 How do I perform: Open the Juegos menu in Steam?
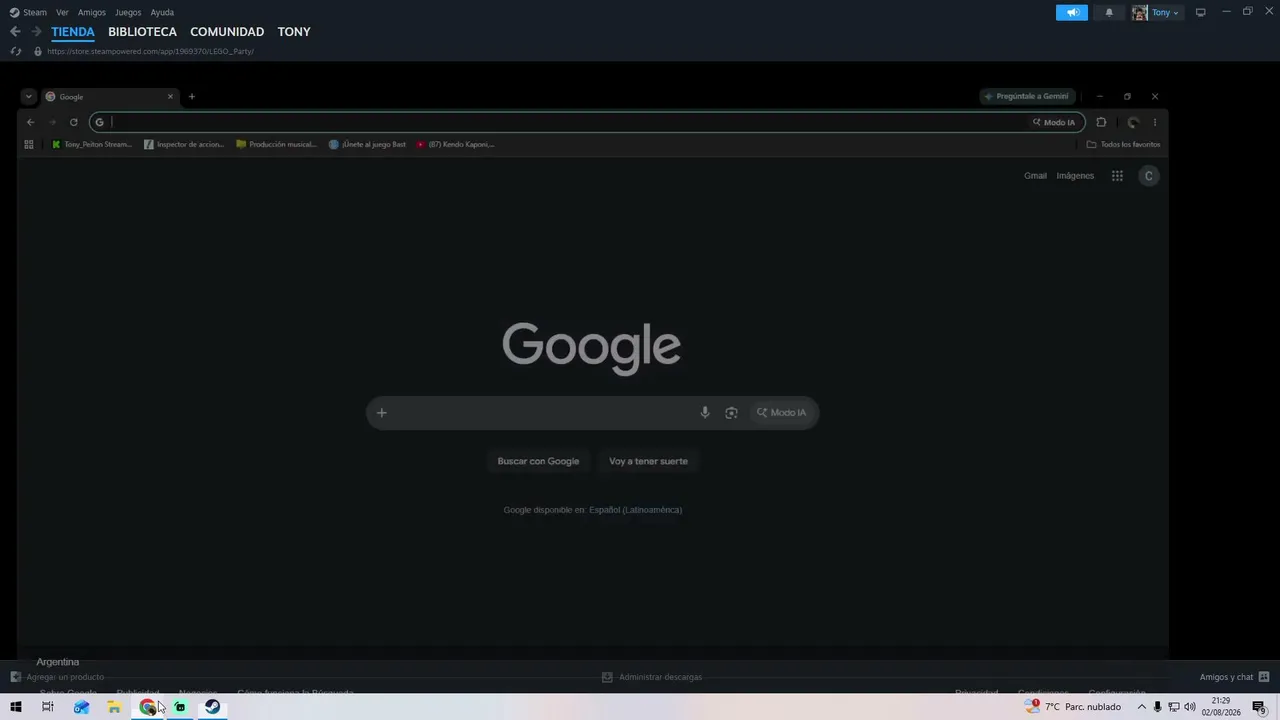128,12
